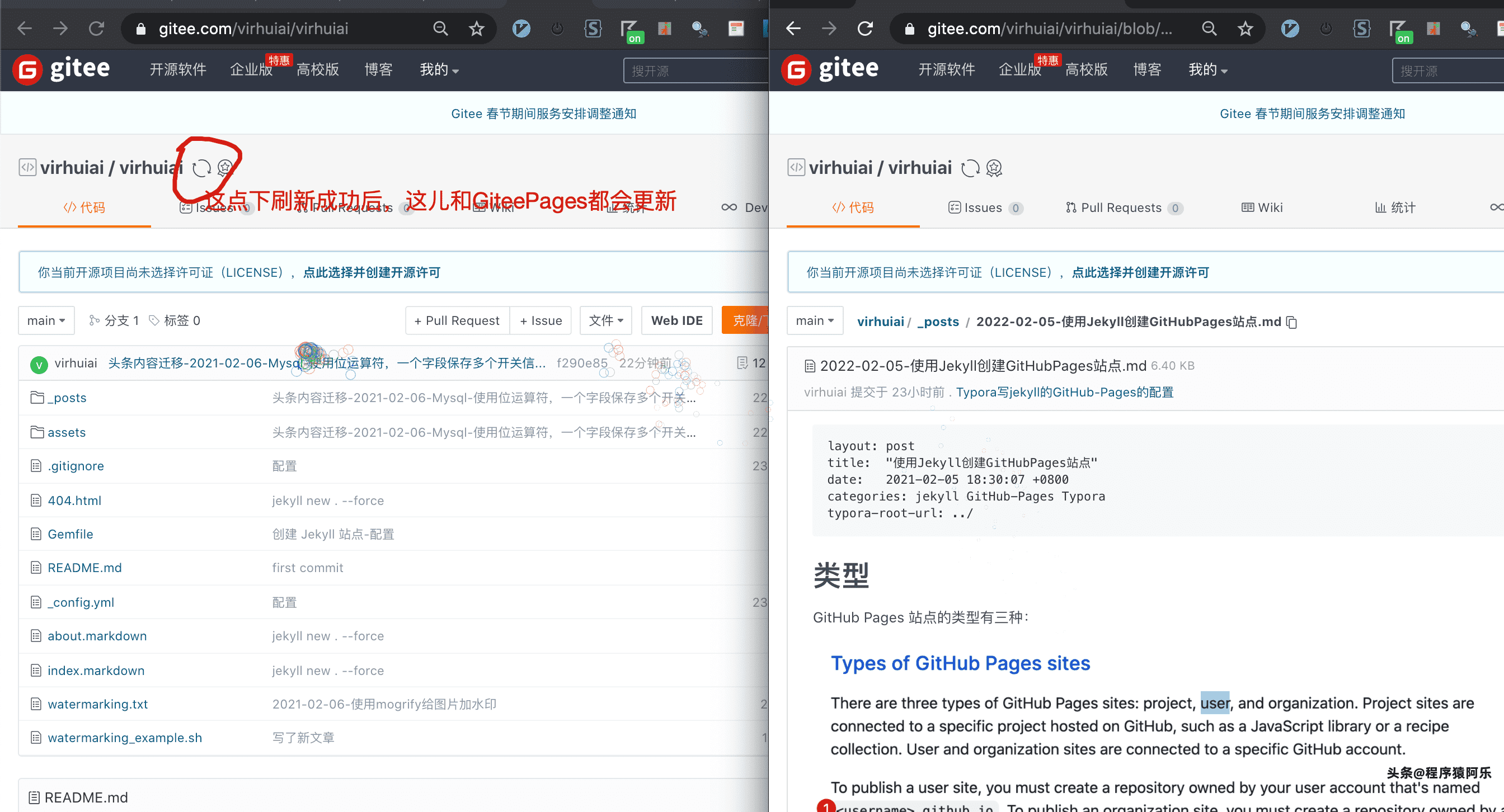Screen dimensions: 1504x812
Task: Click the S extension icon in right browser
Action: point(1361,29)
